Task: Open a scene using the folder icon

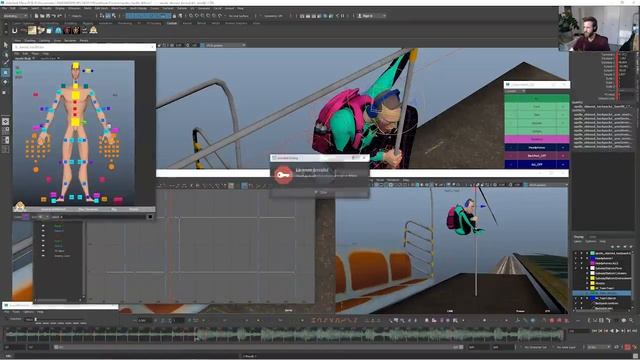Action: click(42, 16)
